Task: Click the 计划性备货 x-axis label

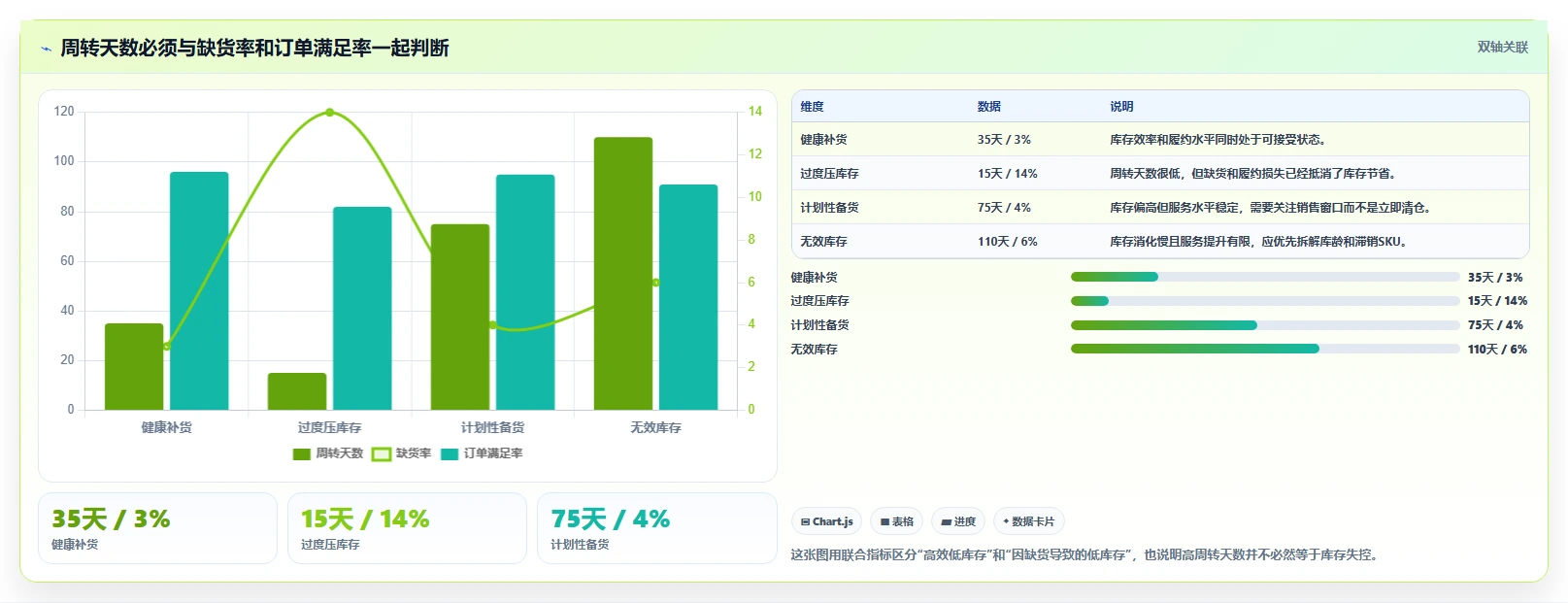Action: pyautogui.click(x=492, y=427)
